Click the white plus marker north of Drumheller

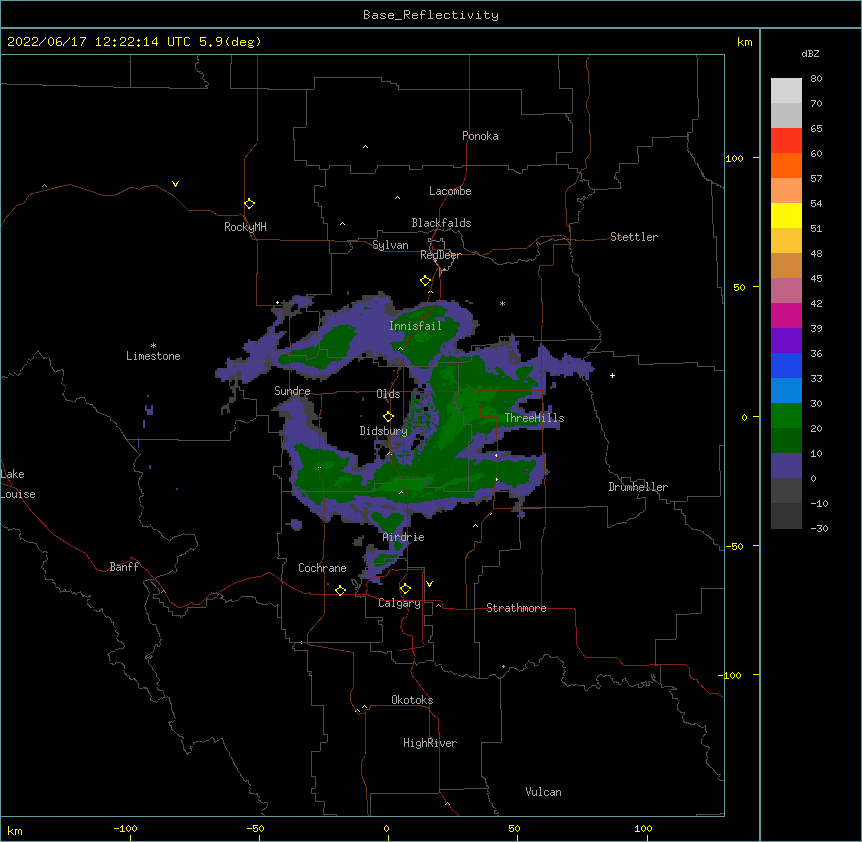click(x=612, y=375)
